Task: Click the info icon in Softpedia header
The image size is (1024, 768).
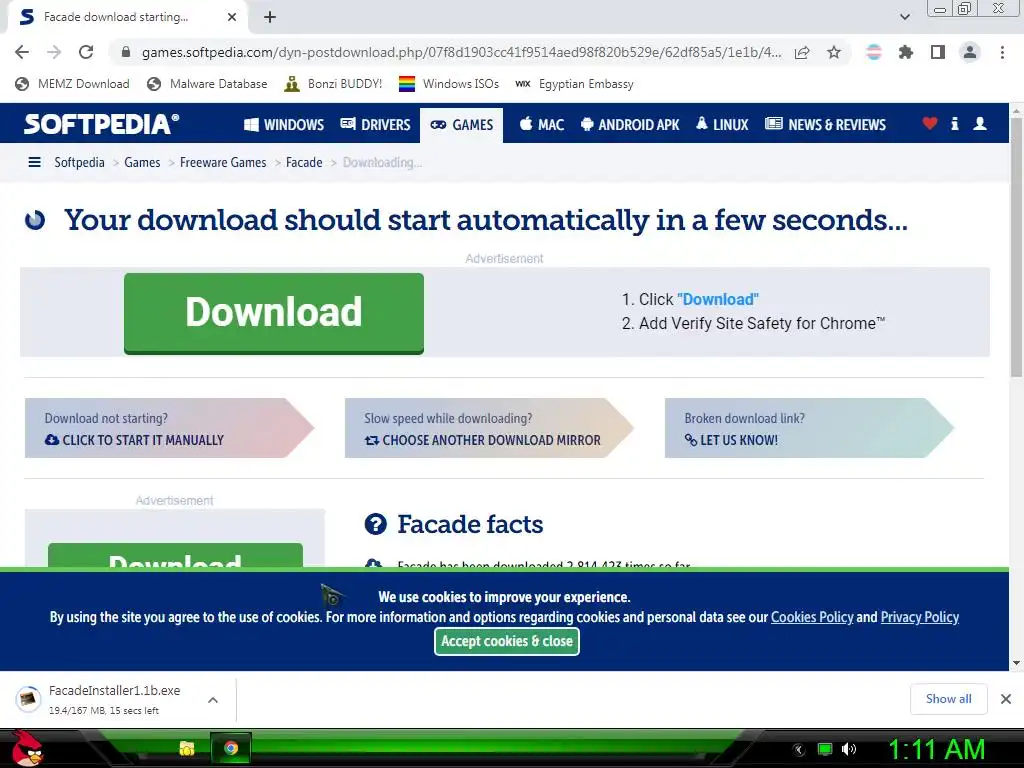Action: (x=955, y=123)
